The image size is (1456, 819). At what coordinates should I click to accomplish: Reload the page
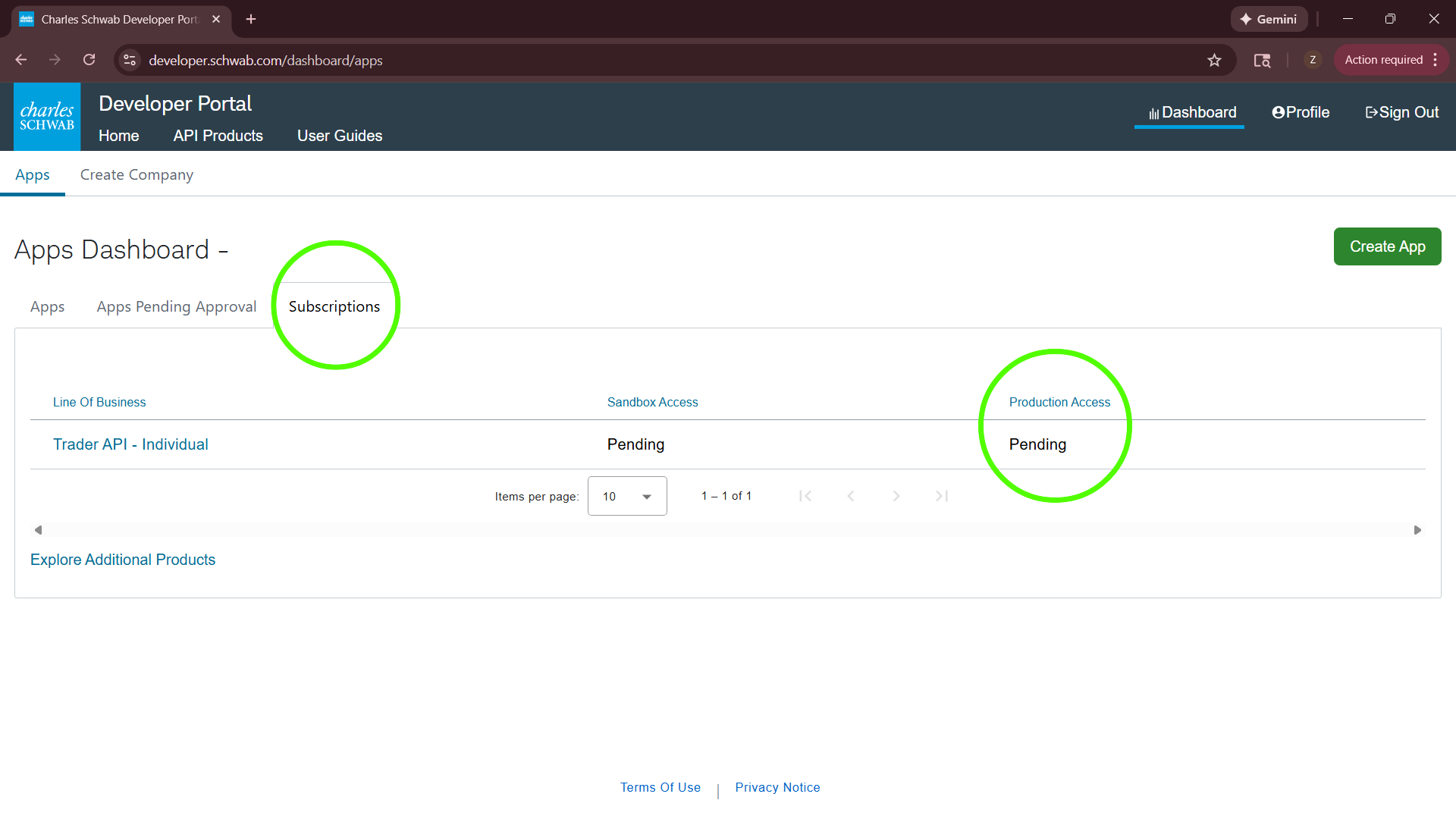89,60
